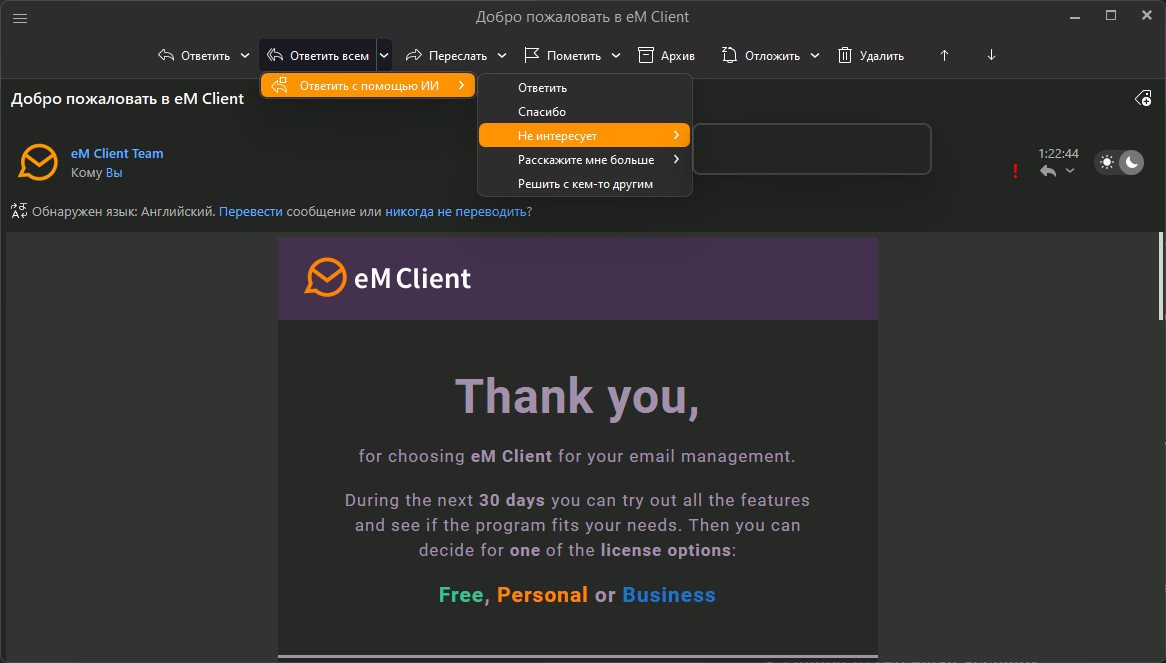Open eM Client Team sender name link

coord(117,153)
